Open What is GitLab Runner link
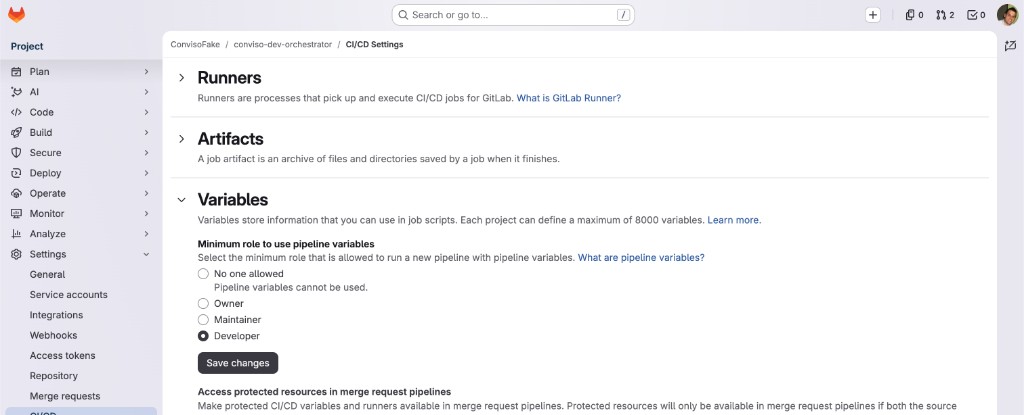 [x=569, y=98]
